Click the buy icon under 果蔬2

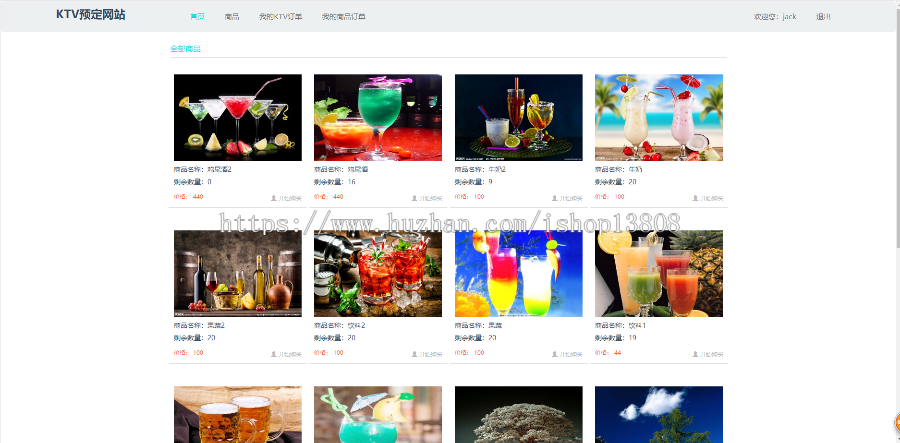click(274, 354)
